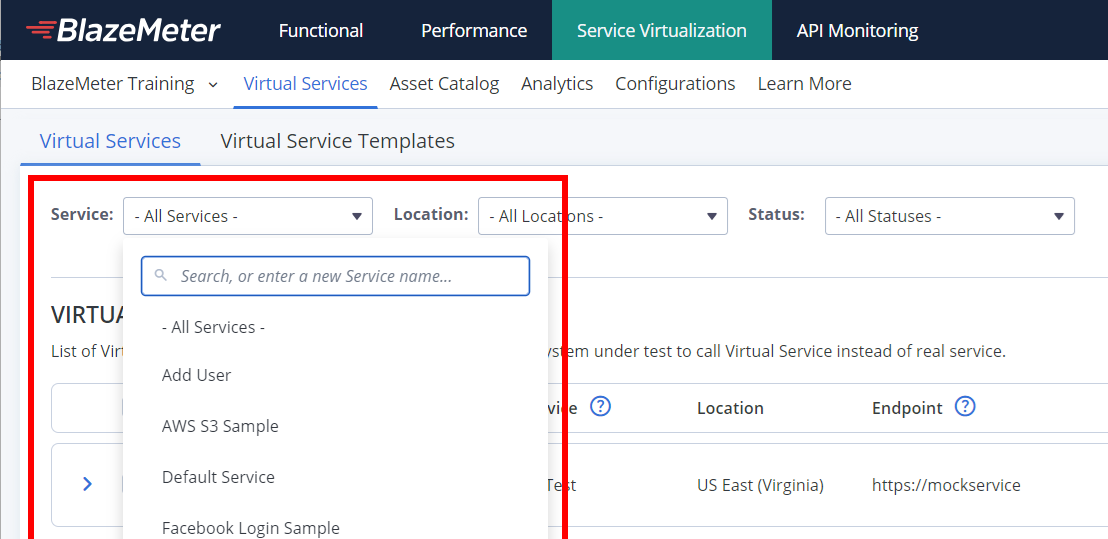Viewport: 1108px width, 539px height.
Task: Open the Configurations menu item
Action: [x=675, y=84]
